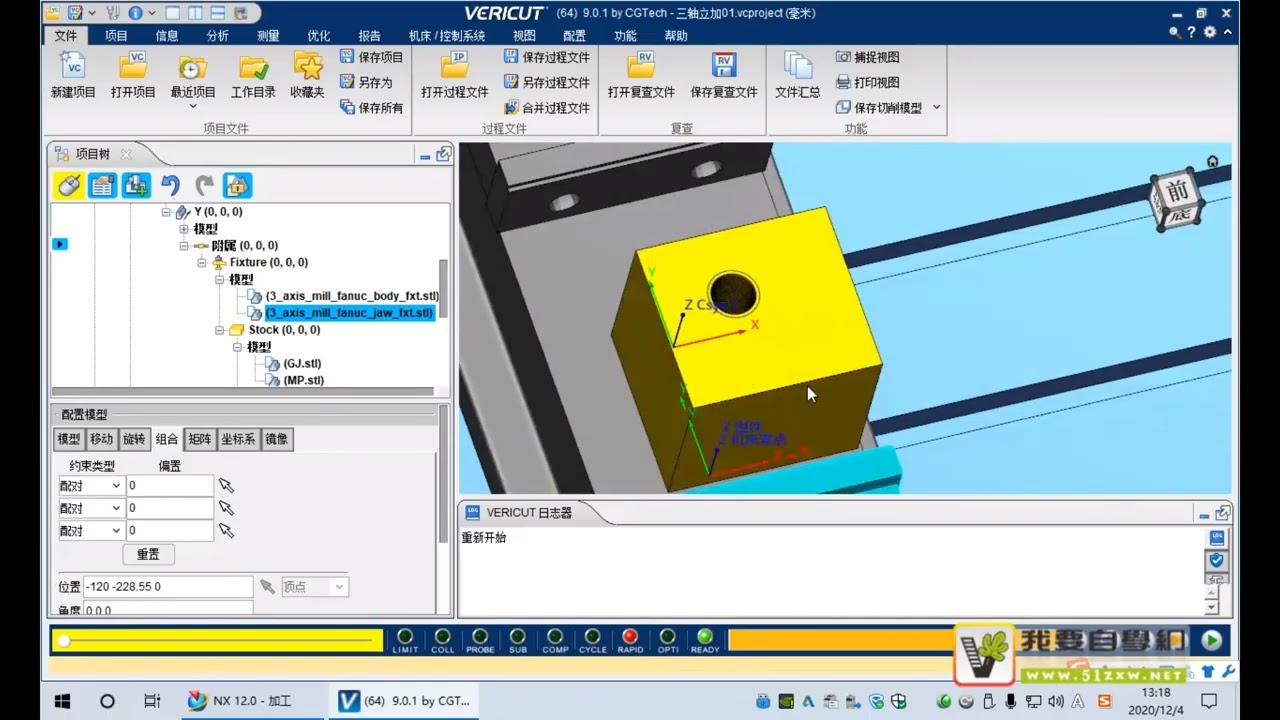Switch to the 镜像 tab
The width and height of the screenshot is (1280, 720).
(277, 439)
